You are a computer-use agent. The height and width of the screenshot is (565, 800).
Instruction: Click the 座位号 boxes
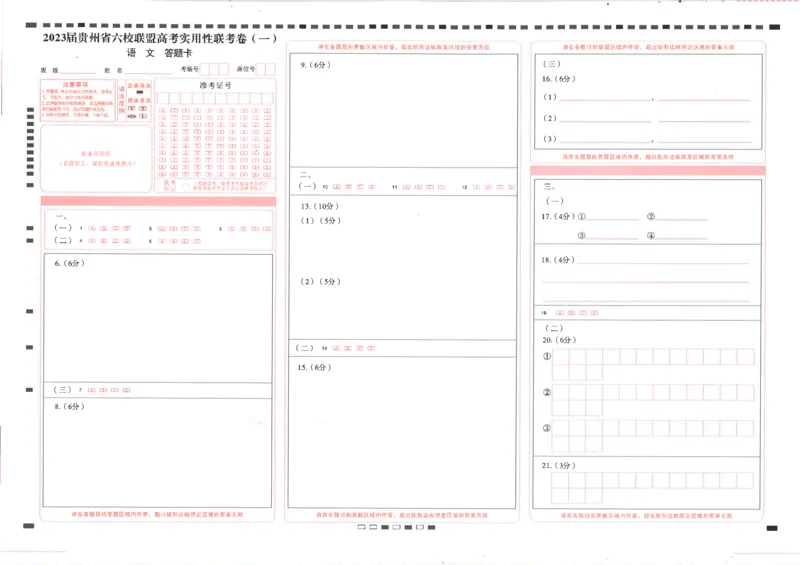point(265,69)
